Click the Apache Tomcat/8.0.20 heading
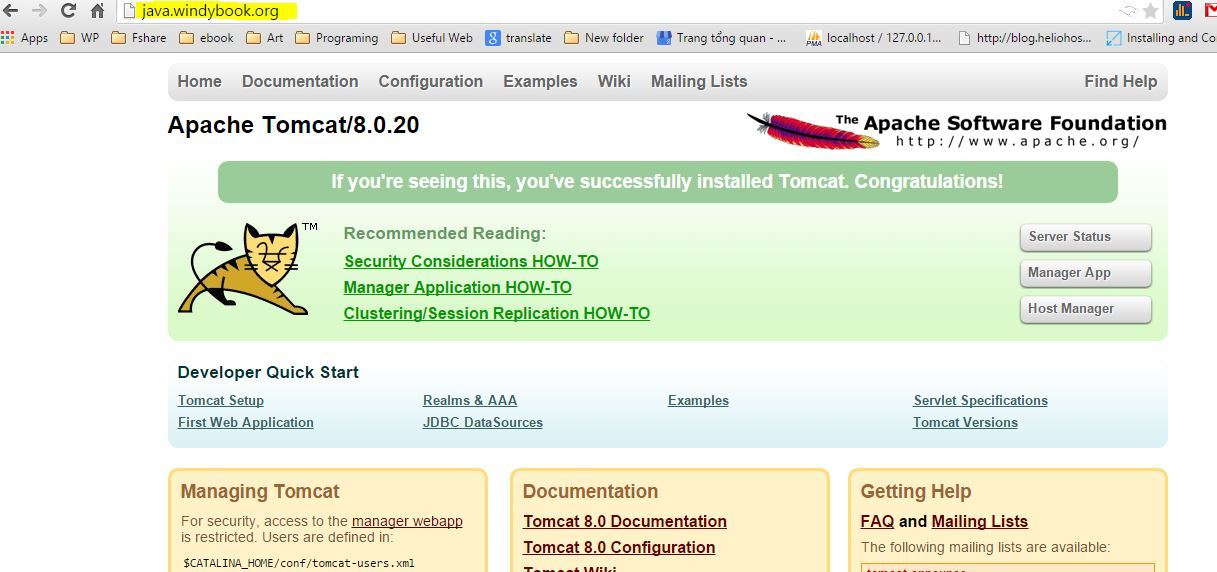 294,125
